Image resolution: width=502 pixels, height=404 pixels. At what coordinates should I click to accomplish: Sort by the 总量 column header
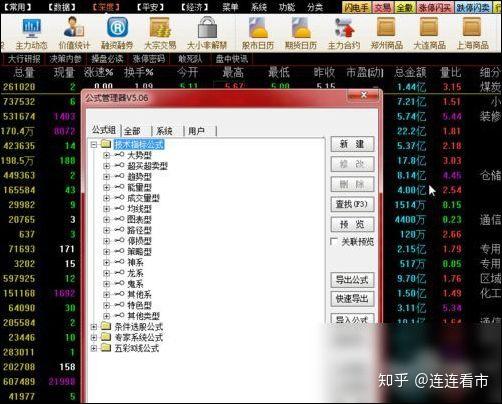point(24,72)
